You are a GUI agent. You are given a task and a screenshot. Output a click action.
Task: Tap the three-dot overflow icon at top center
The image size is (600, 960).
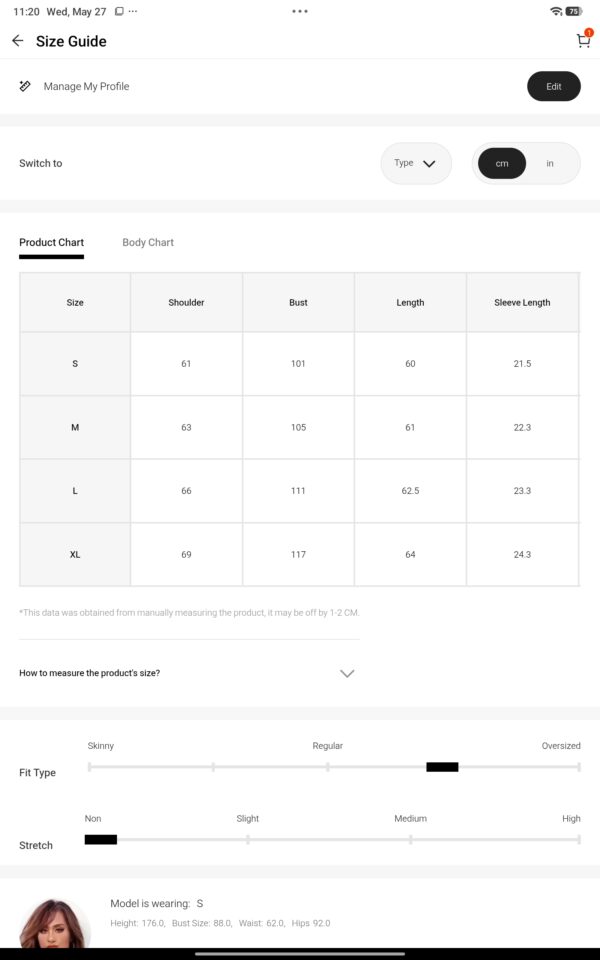[300, 11]
